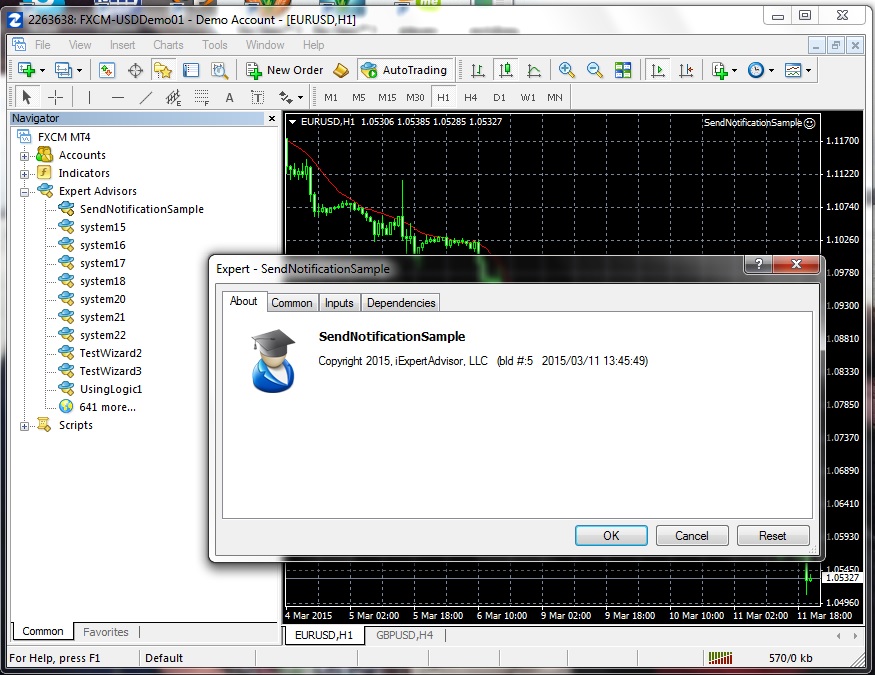Select the horizontal line tool
Image resolution: width=875 pixels, height=675 pixels.
click(117, 98)
